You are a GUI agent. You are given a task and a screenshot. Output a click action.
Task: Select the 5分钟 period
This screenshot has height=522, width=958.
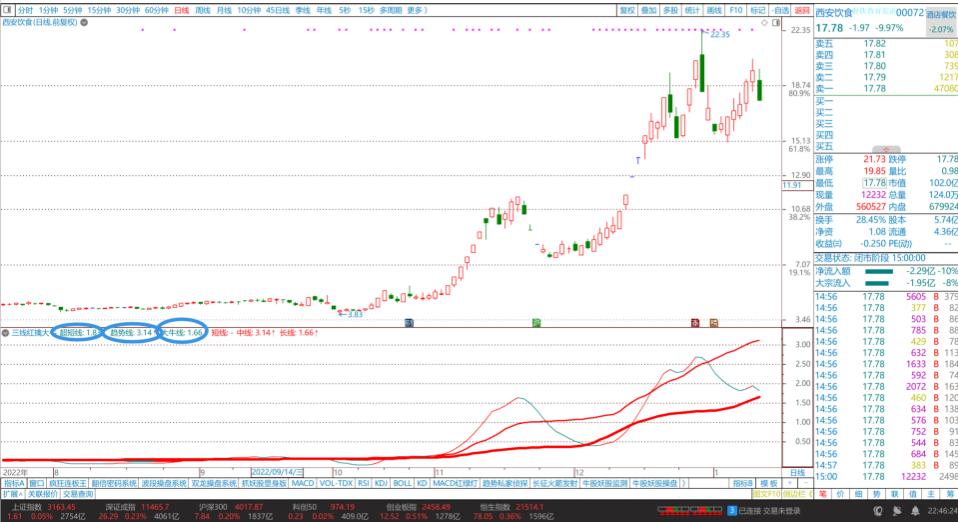(x=73, y=10)
